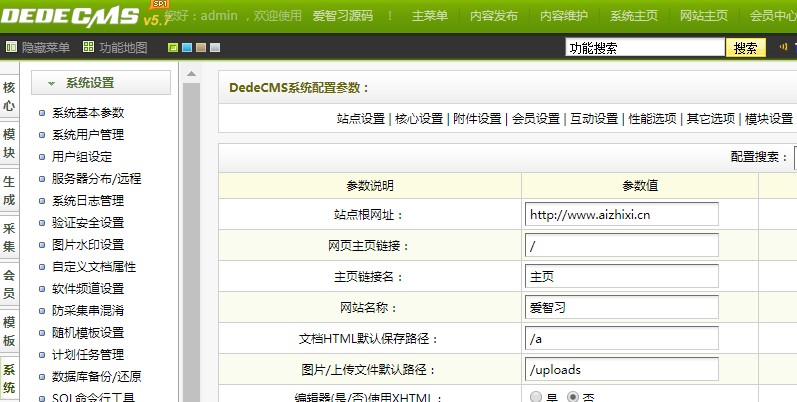Open 网站主页 in top navigation

click(x=704, y=16)
